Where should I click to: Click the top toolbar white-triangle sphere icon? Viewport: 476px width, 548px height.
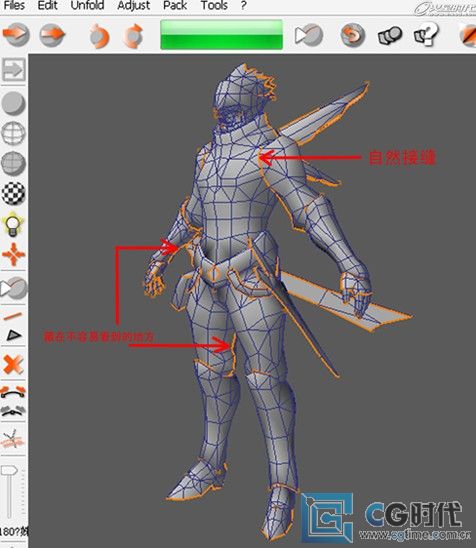tap(309, 35)
